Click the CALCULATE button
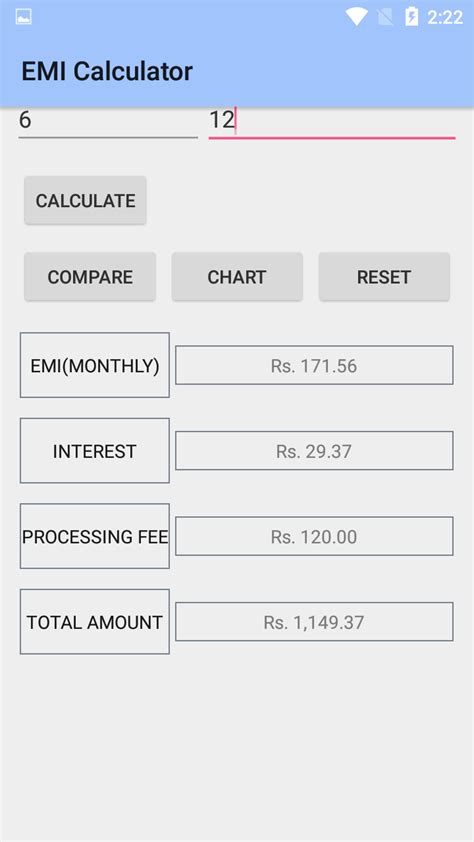 [85, 200]
